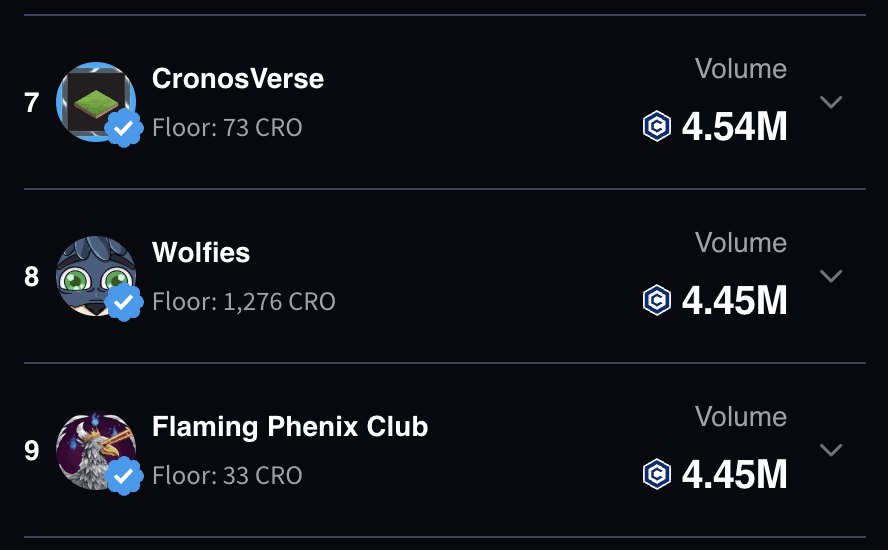Image resolution: width=888 pixels, height=550 pixels.
Task: Expand the CronosVerse row chevron
Action: [x=831, y=102]
